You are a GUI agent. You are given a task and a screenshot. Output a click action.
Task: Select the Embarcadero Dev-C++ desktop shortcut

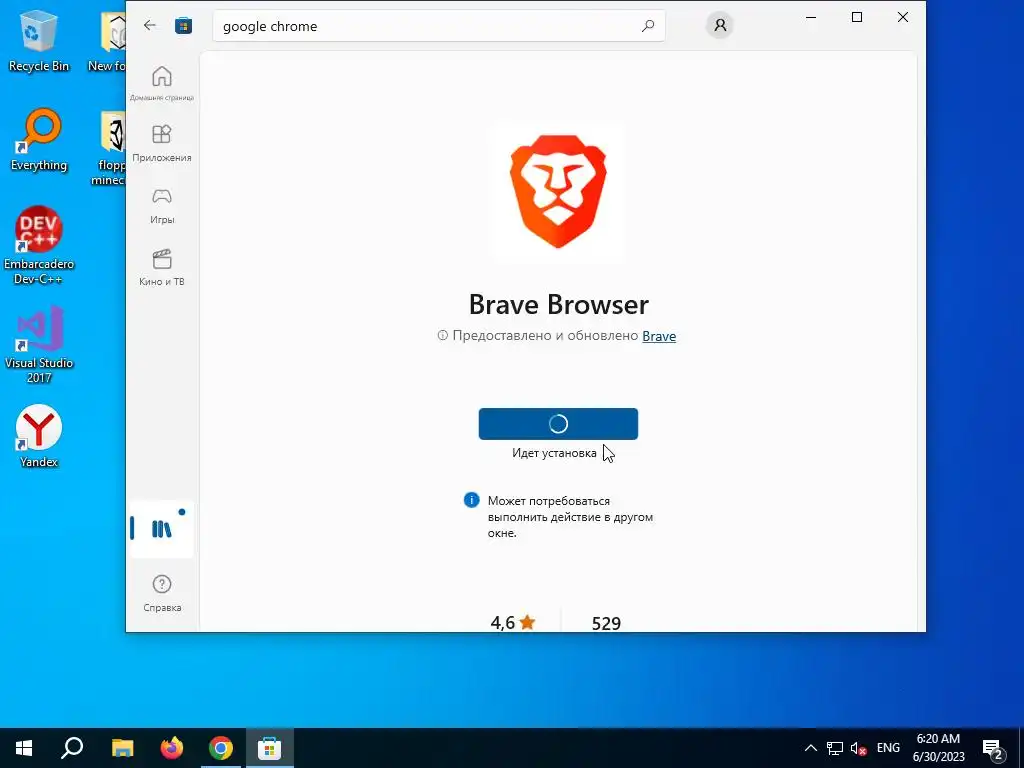coord(39,246)
